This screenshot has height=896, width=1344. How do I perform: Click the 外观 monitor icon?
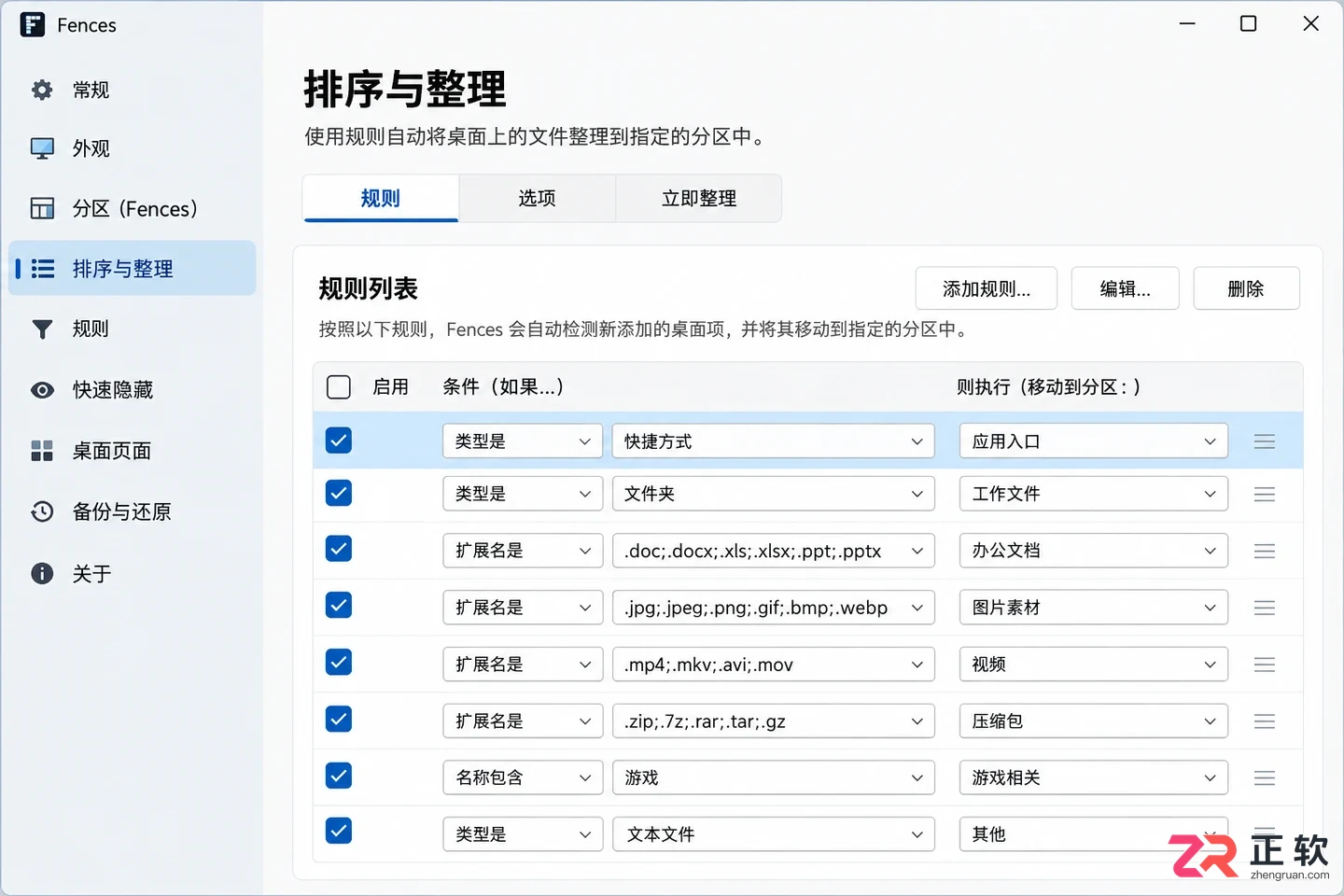pos(42,148)
